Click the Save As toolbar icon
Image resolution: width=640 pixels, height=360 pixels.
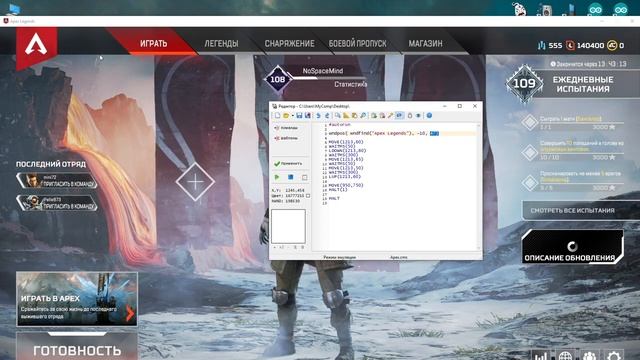point(308,116)
